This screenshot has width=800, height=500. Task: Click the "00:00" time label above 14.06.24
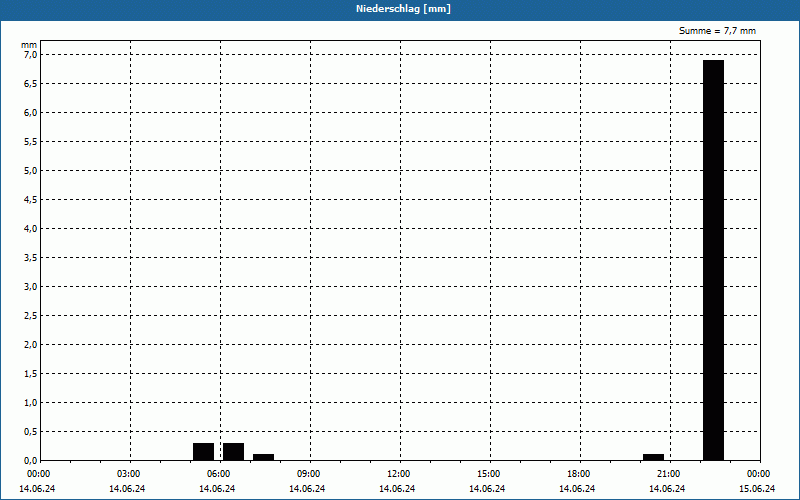click(x=39, y=474)
